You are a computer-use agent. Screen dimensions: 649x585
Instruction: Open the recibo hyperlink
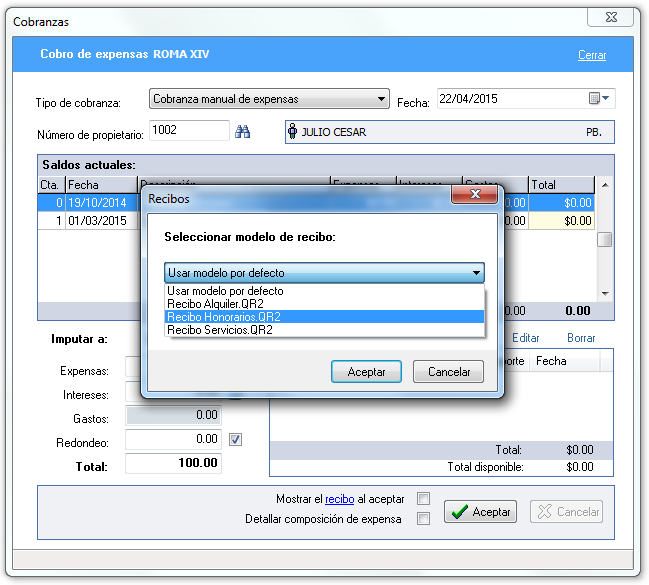[x=339, y=498]
